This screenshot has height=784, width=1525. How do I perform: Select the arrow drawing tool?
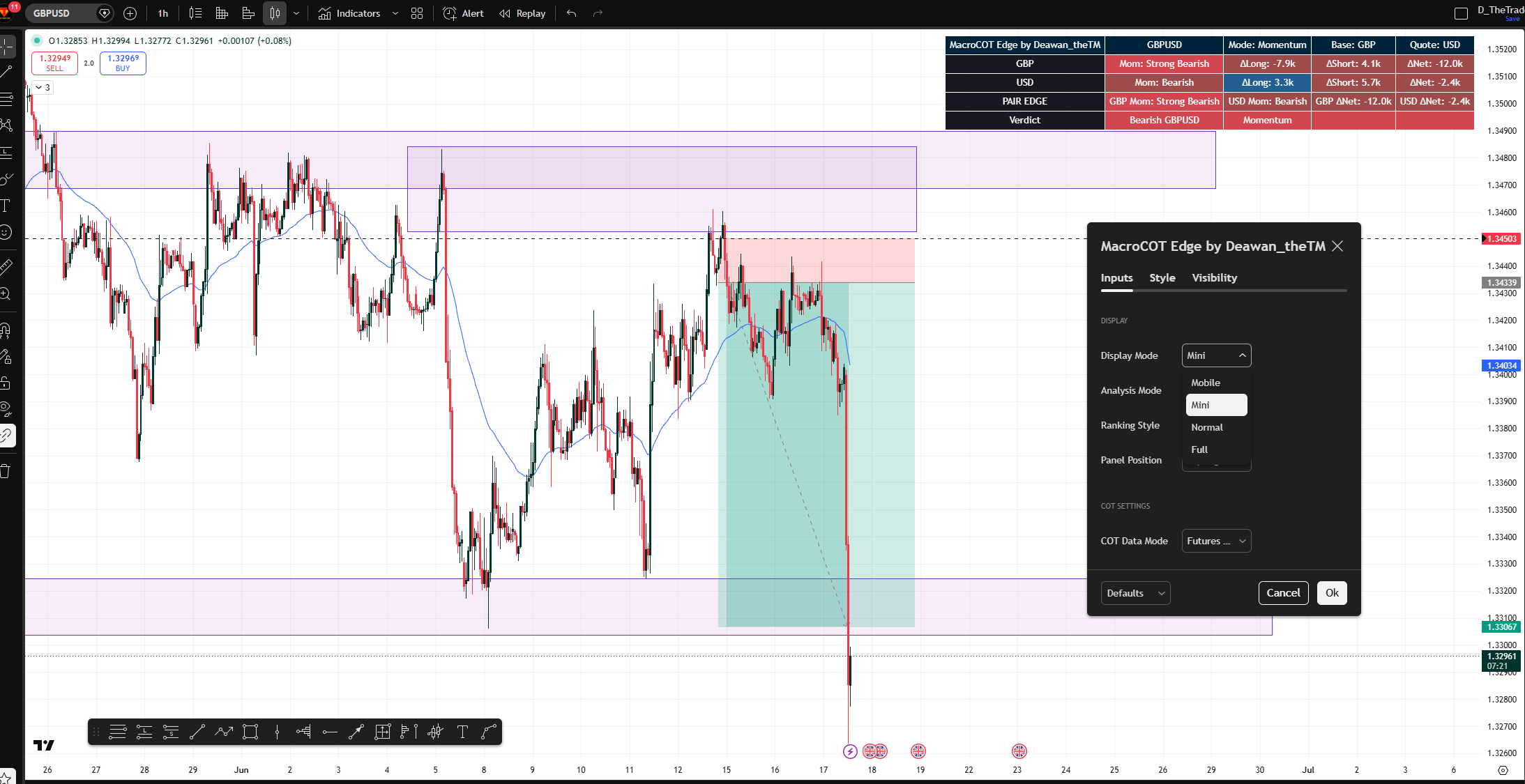[356, 732]
